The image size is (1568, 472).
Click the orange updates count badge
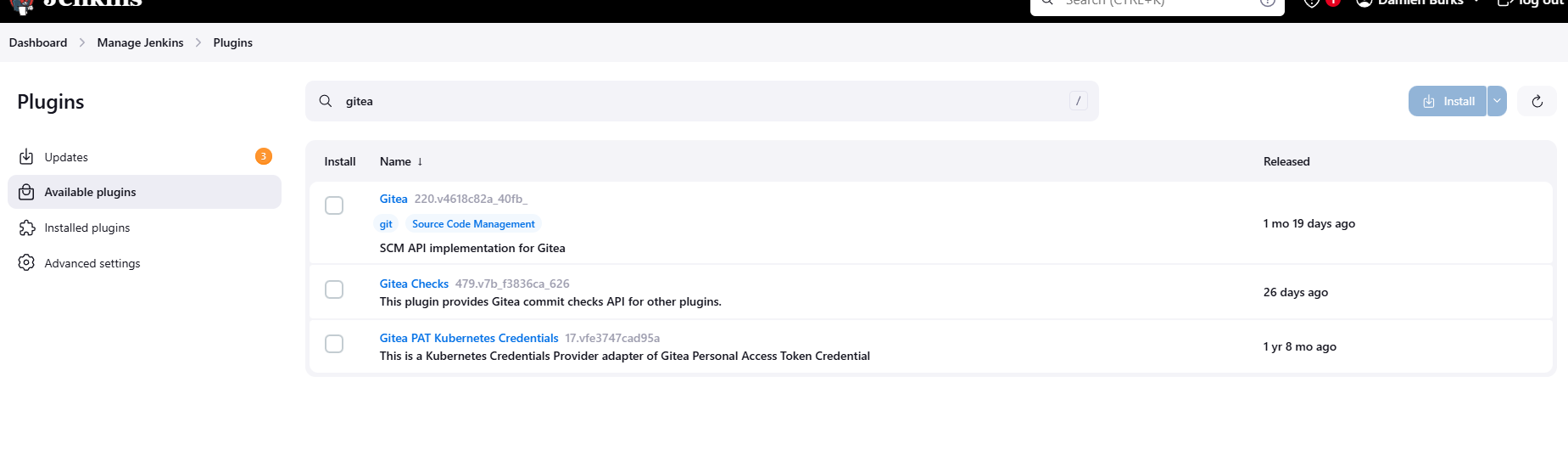coord(264,156)
